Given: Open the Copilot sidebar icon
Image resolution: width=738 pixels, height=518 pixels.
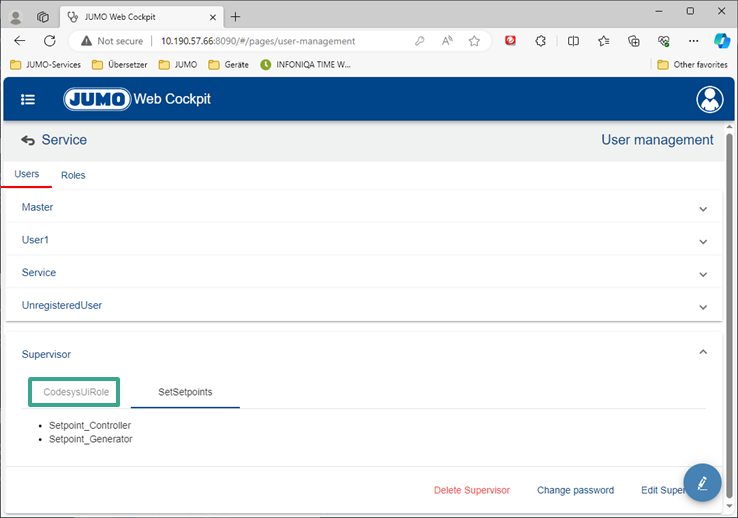Looking at the screenshot, I should [x=722, y=41].
